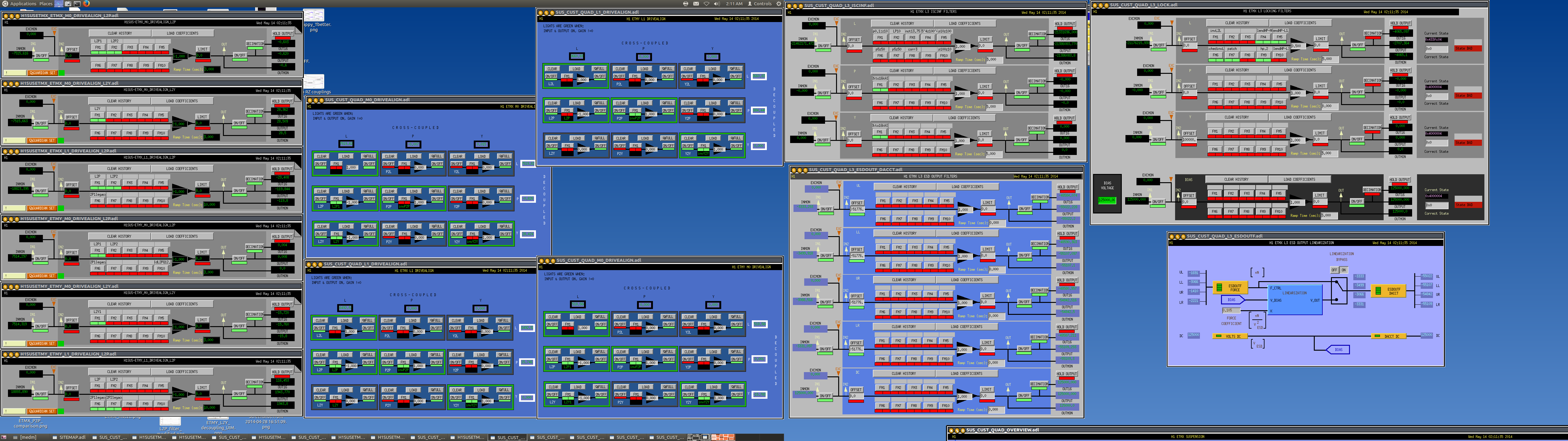Screen dimensions: 1568x441
Task: Open the ESDOUTF FORCE block in linearization window
Action: click(x=1230, y=288)
